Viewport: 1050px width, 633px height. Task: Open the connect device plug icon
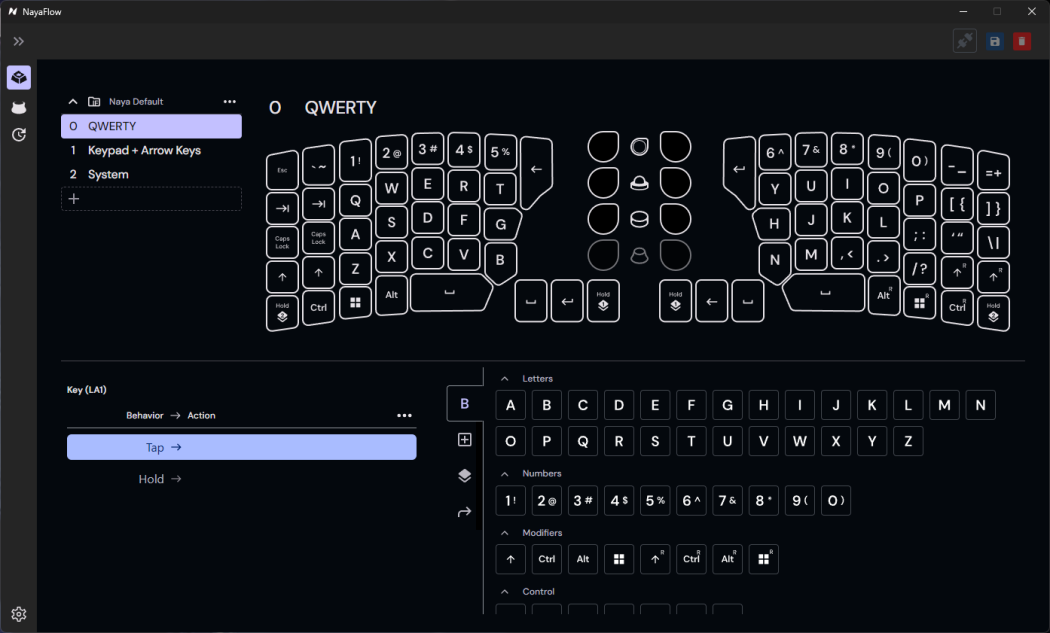click(x=964, y=41)
